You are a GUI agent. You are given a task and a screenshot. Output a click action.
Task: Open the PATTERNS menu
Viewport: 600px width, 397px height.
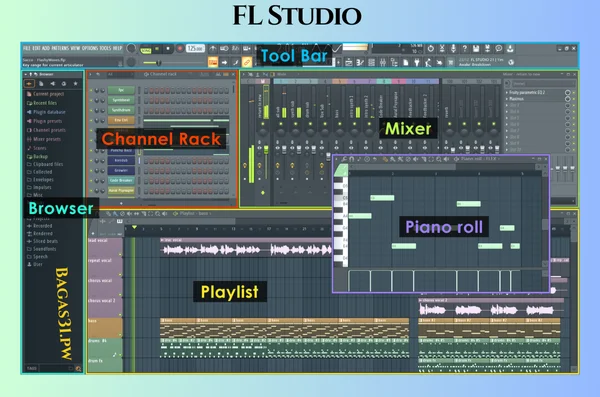[60, 48]
